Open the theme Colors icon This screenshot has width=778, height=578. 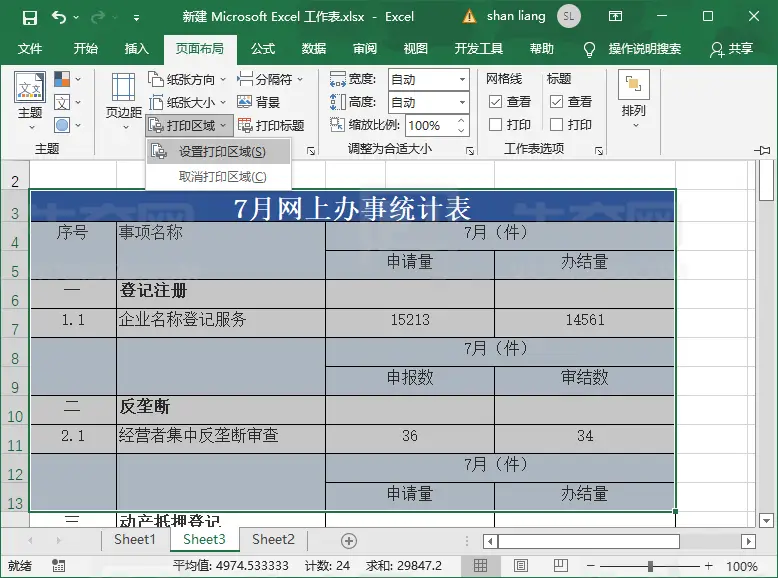coord(62,79)
